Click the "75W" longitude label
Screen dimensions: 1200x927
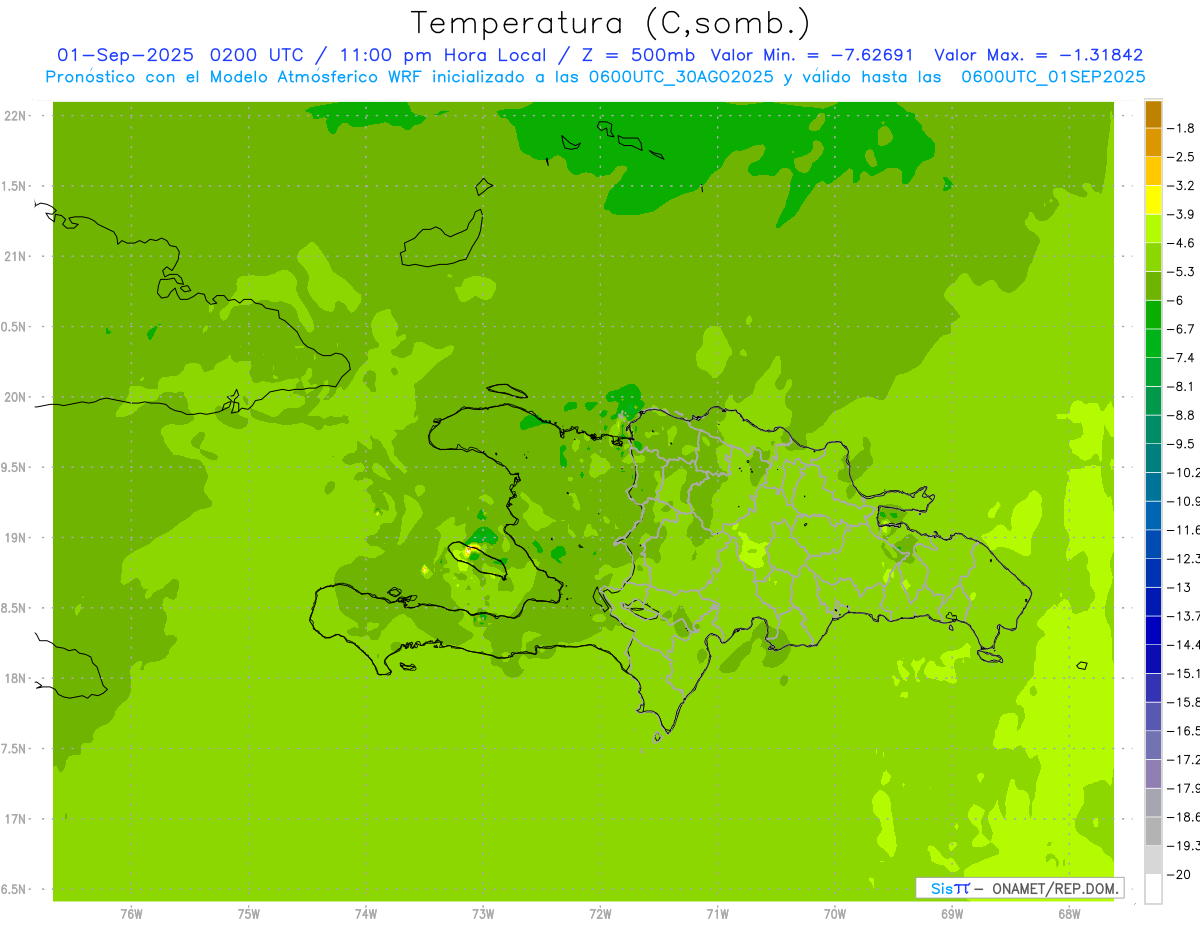249,913
